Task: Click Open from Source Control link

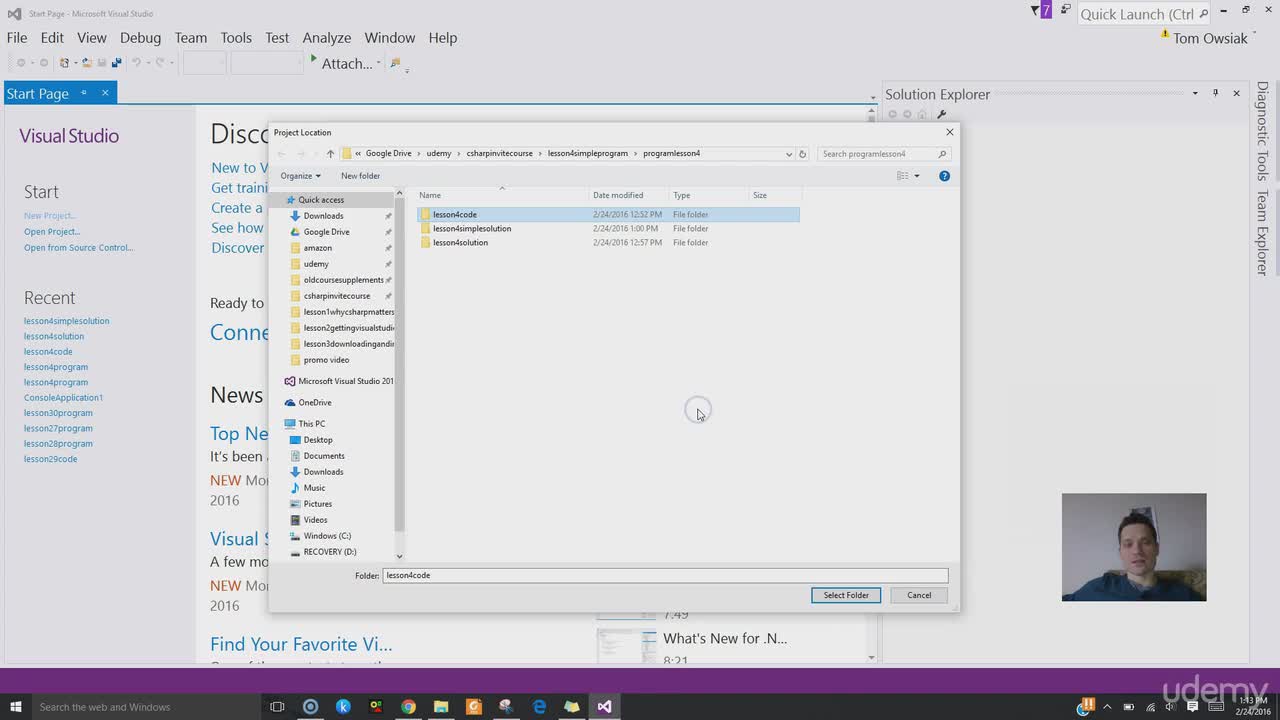Action: [x=79, y=247]
